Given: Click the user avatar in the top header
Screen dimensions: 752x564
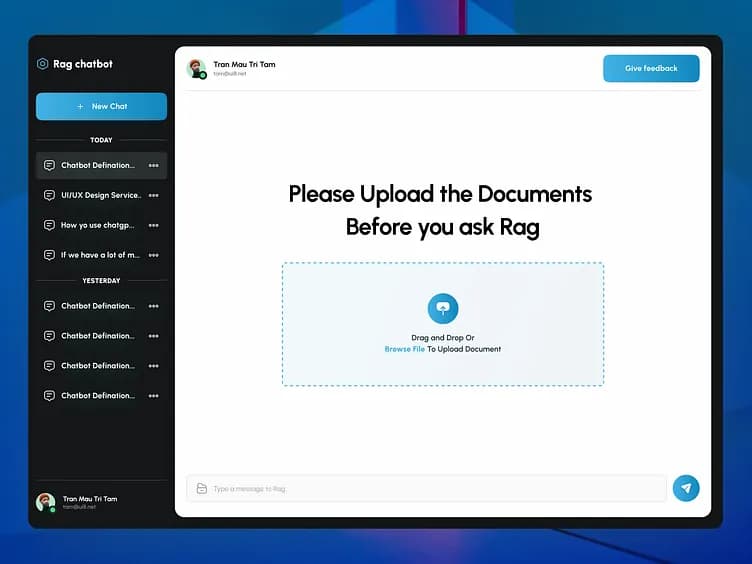Looking at the screenshot, I should pyautogui.click(x=196, y=68).
